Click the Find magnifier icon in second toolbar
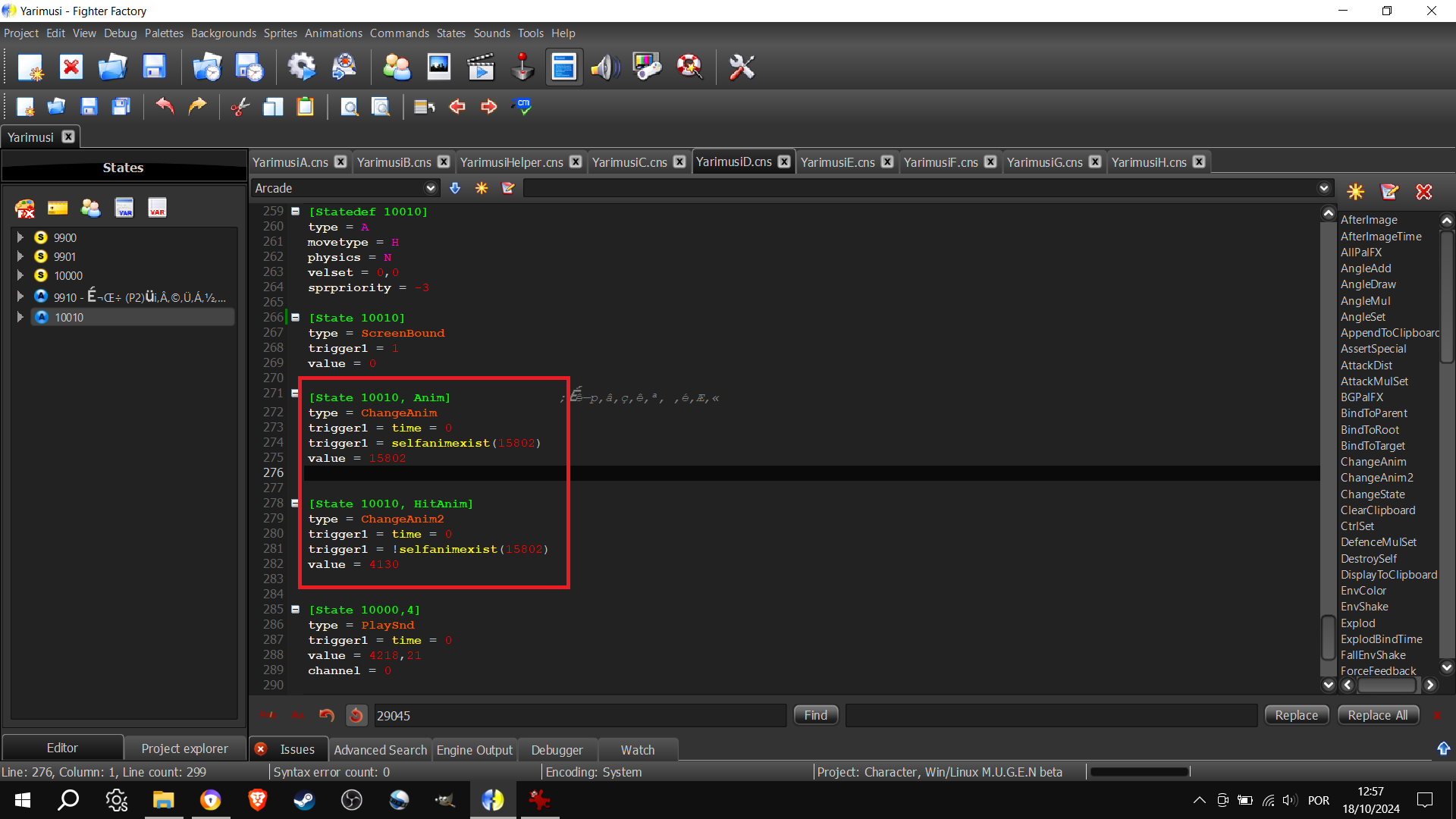Viewport: 1456px width, 819px height. (x=349, y=107)
